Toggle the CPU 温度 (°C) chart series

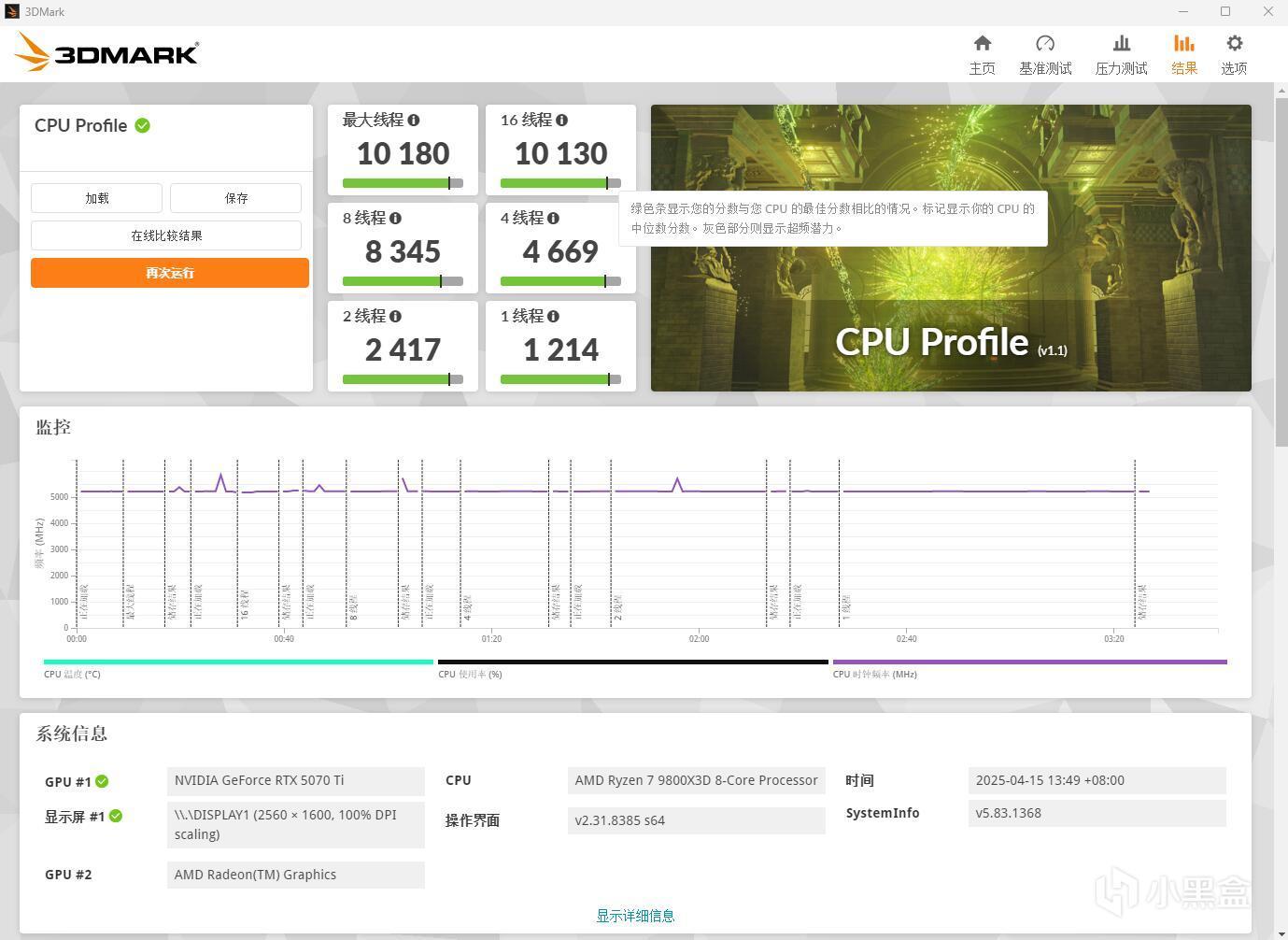238,667
